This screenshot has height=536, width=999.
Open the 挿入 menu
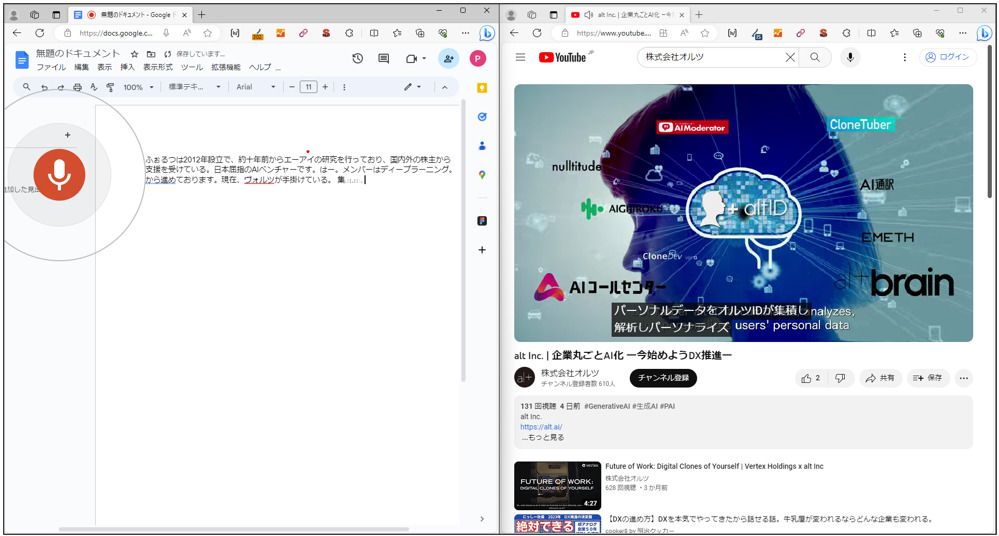pos(127,67)
